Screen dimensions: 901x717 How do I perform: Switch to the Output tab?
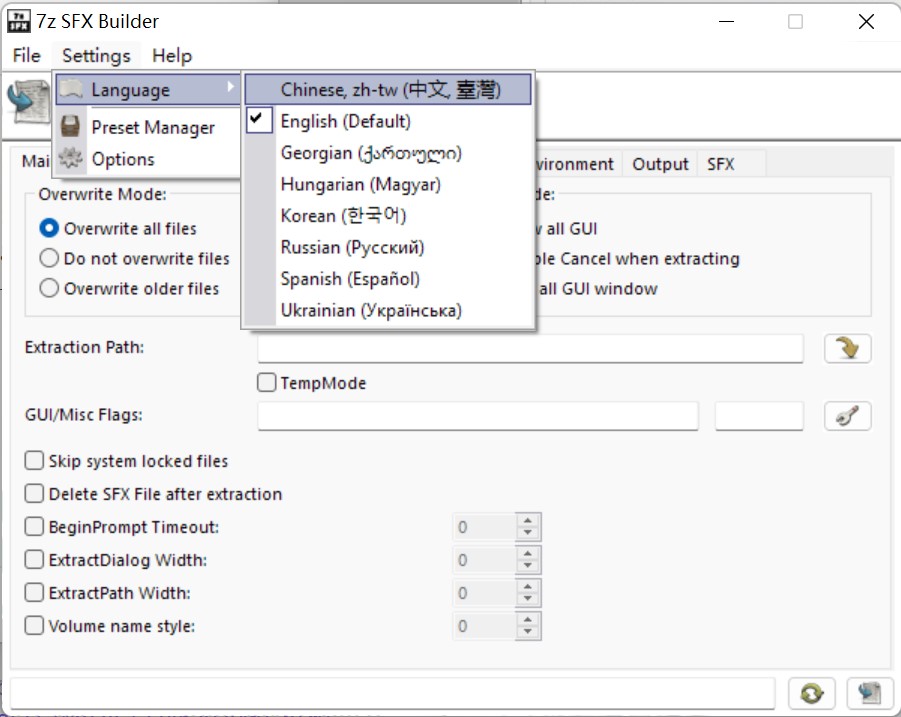[x=660, y=164]
